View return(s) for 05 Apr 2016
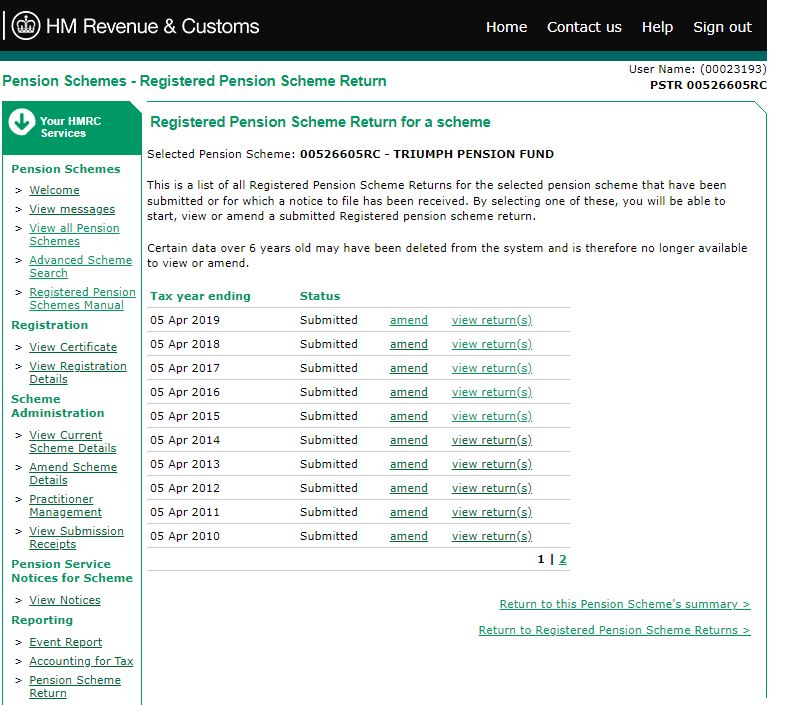This screenshot has width=791, height=705. click(492, 392)
